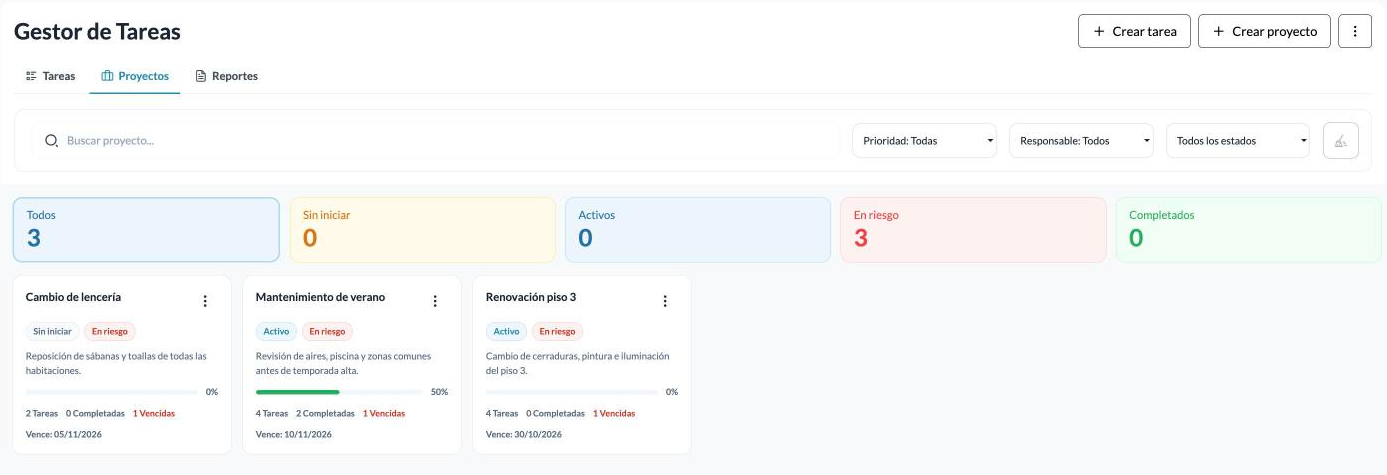The height and width of the screenshot is (475, 1387).
Task: Click the Crear tarea button
Action: pos(1135,31)
